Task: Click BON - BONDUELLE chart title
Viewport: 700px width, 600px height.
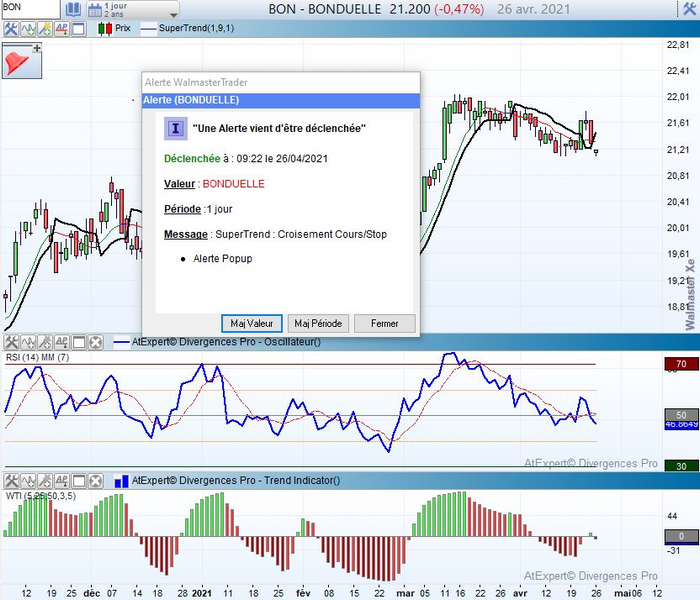Action: point(325,9)
